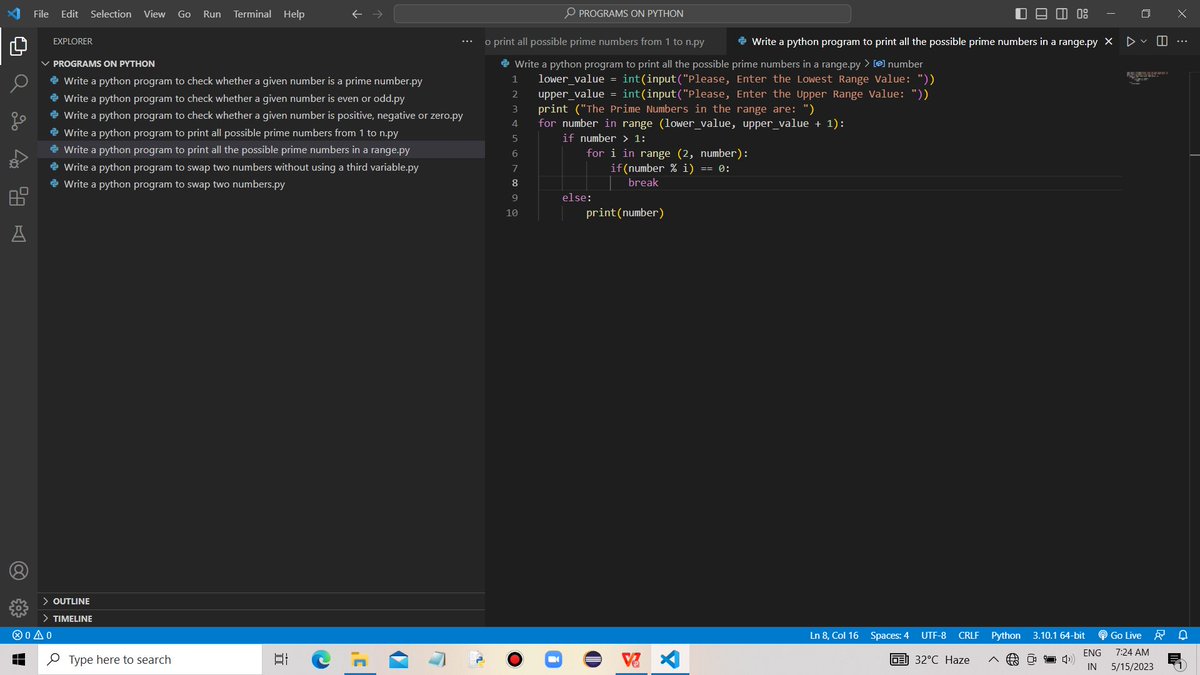
Task: Open the Run and Debug view
Action: (x=19, y=158)
